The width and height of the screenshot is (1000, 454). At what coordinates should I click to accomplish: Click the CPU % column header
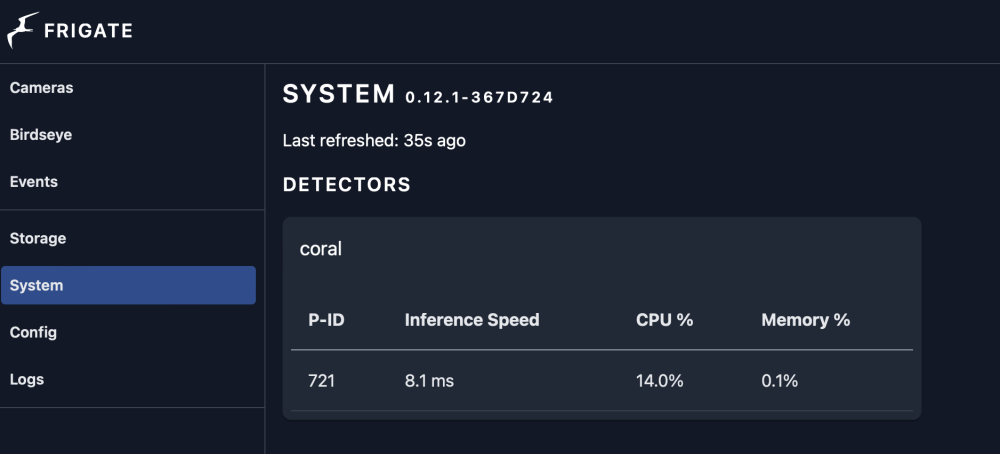tap(665, 319)
